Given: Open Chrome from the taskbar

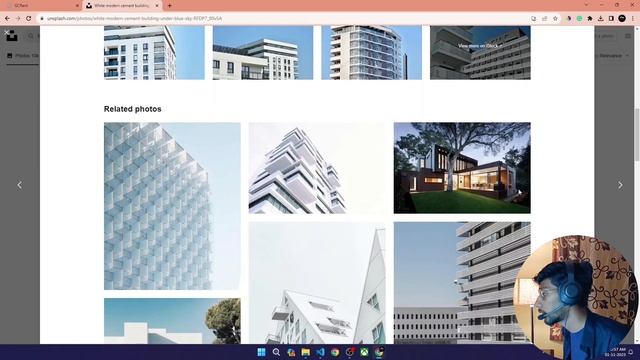Looking at the screenshot, I should (335, 352).
